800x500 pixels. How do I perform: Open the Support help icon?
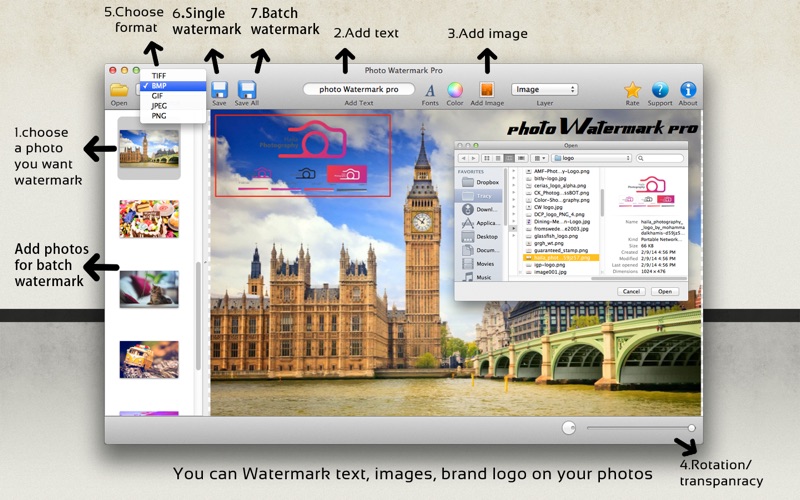point(660,90)
